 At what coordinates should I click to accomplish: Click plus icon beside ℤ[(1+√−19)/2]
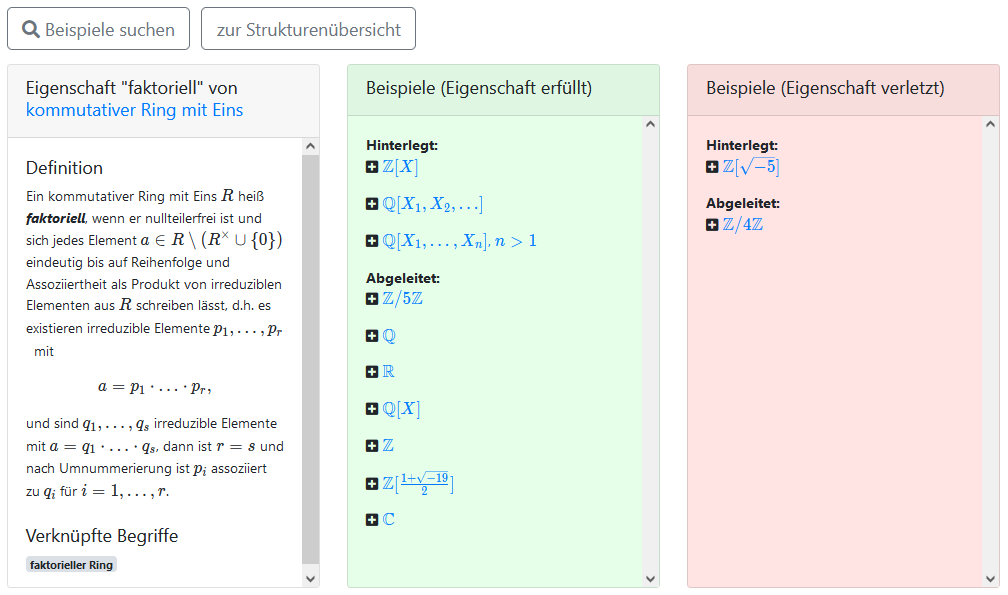tap(372, 484)
